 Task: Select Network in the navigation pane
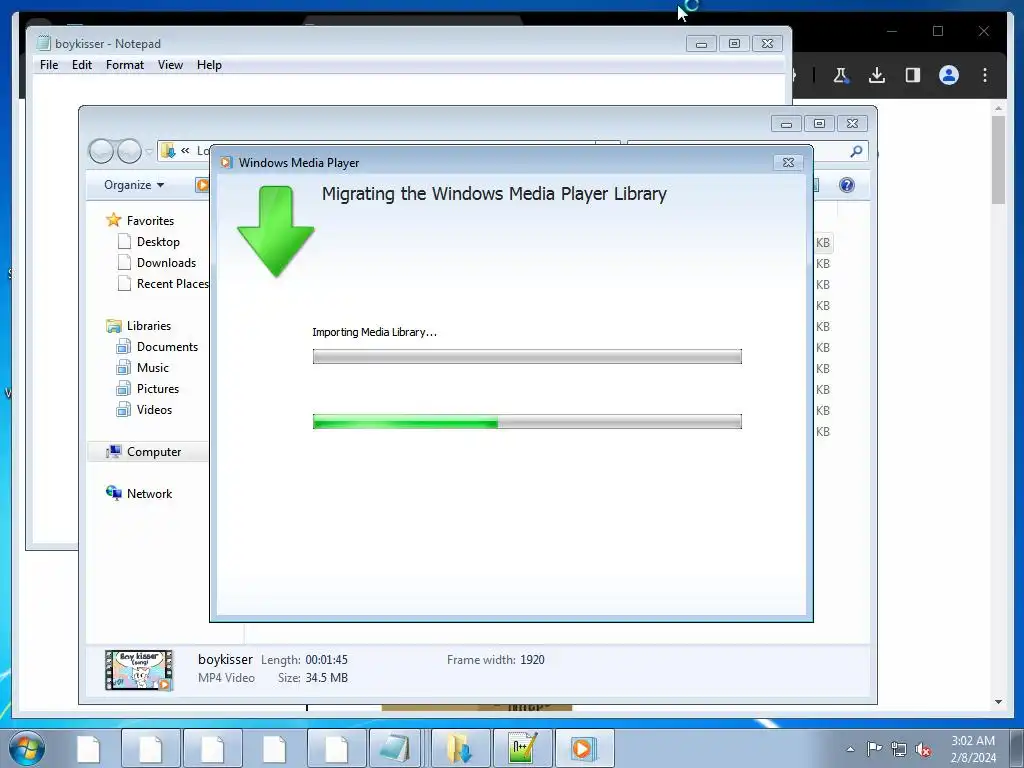pos(150,493)
